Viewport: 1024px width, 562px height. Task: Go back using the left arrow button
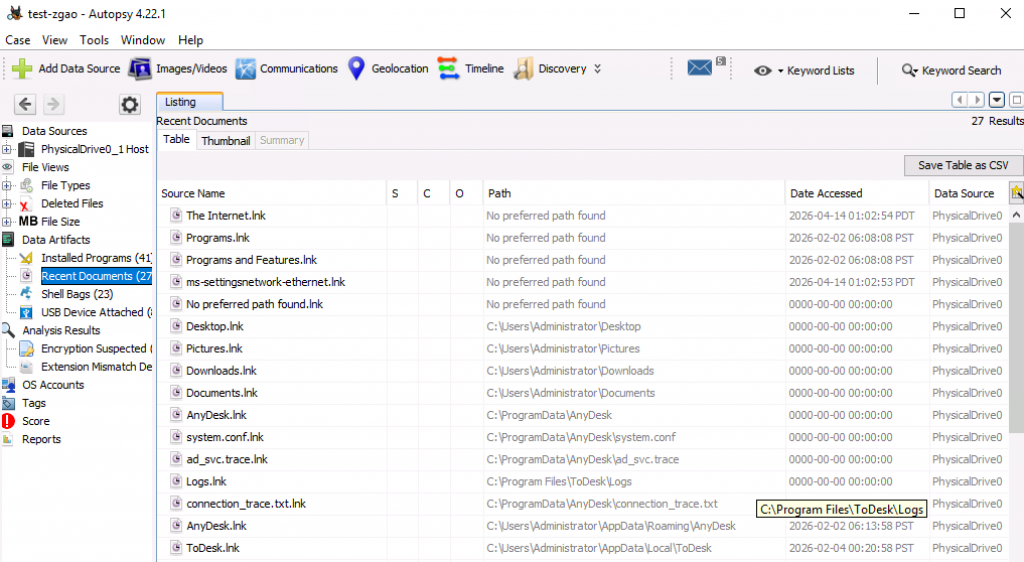click(25, 105)
